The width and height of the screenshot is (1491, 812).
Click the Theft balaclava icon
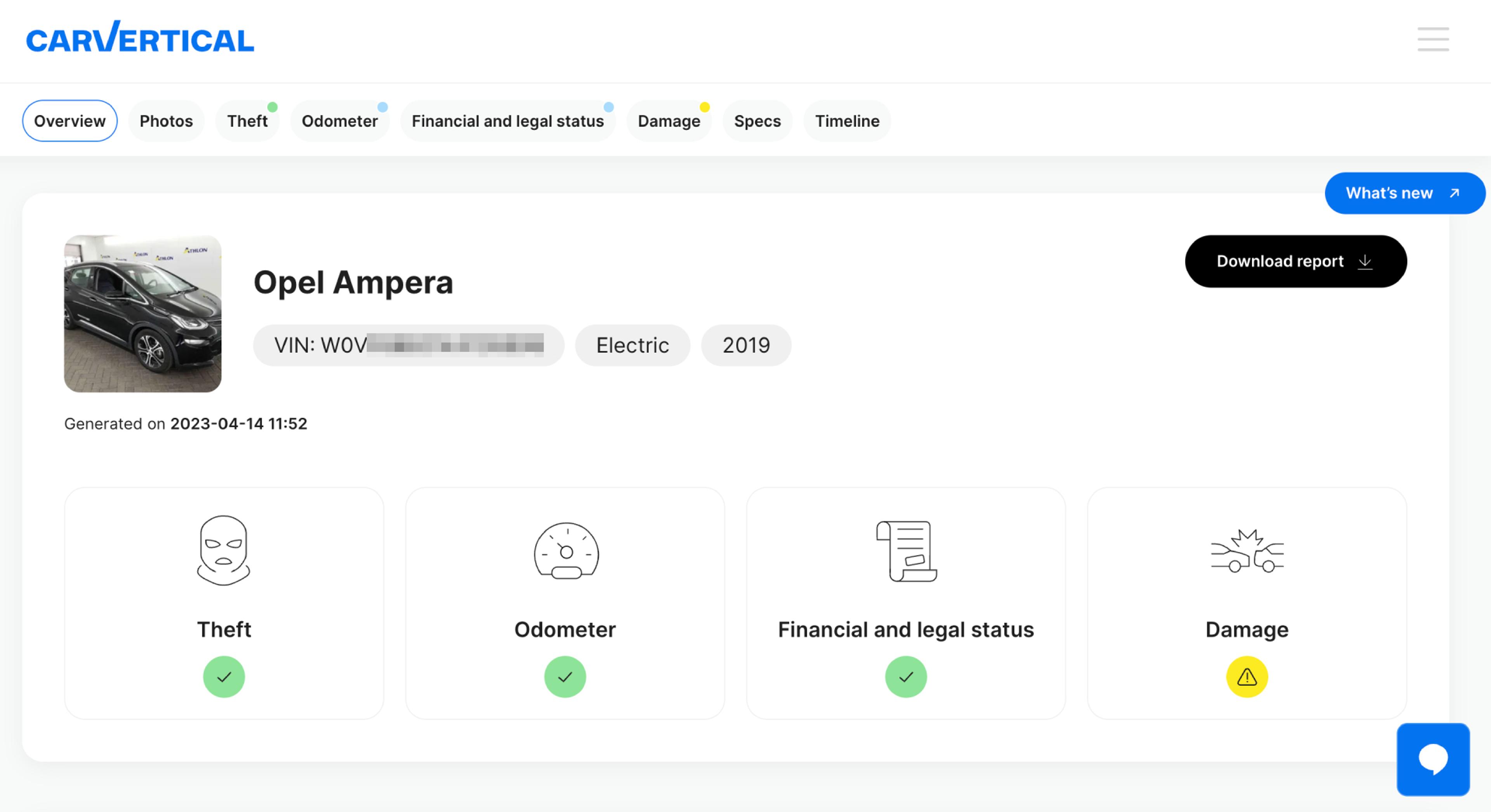click(223, 550)
